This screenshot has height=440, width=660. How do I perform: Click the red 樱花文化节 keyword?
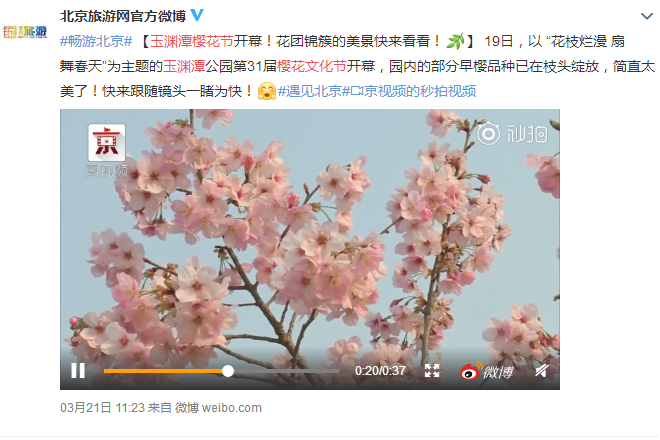click(311, 66)
